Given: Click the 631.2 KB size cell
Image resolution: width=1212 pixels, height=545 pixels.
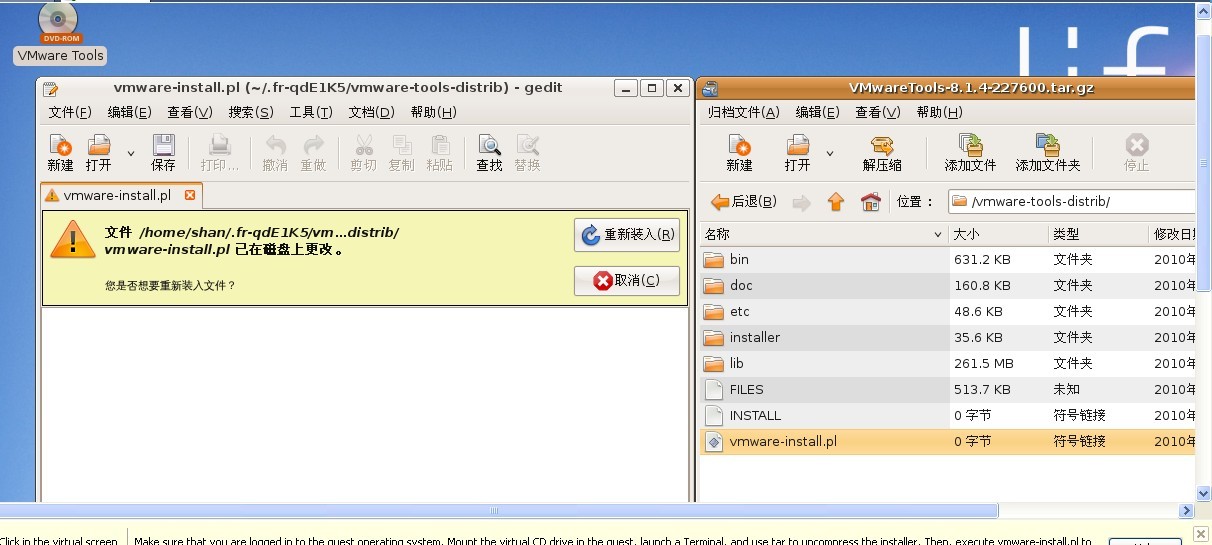Looking at the screenshot, I should [x=982, y=259].
